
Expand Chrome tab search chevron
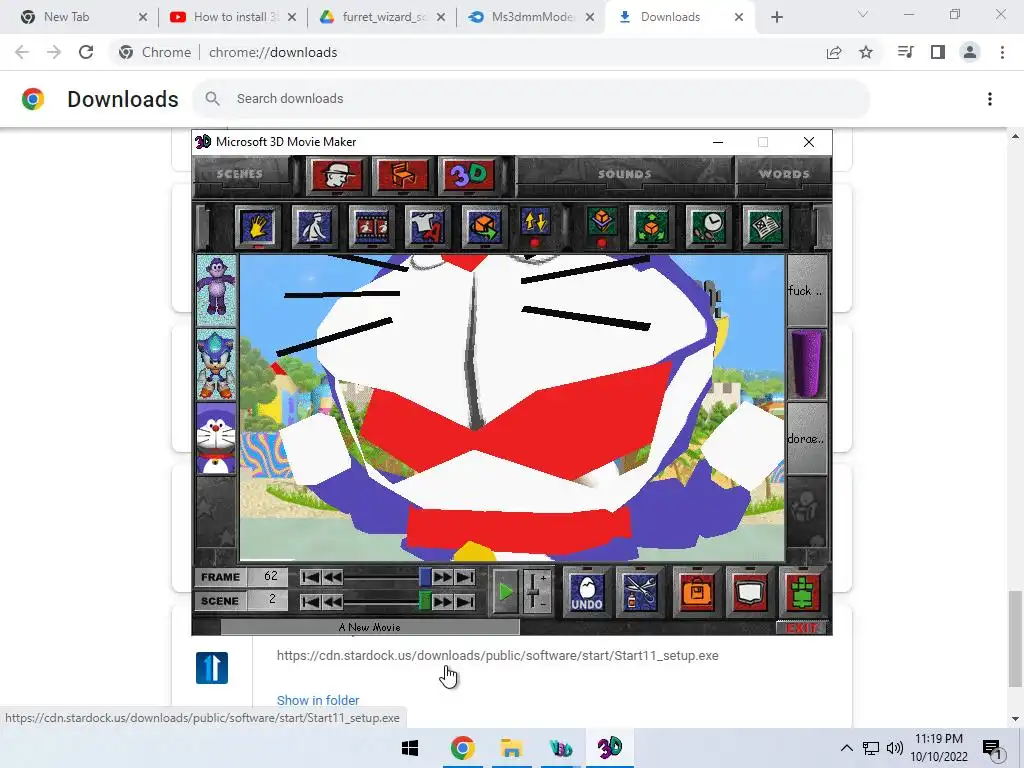(863, 14)
